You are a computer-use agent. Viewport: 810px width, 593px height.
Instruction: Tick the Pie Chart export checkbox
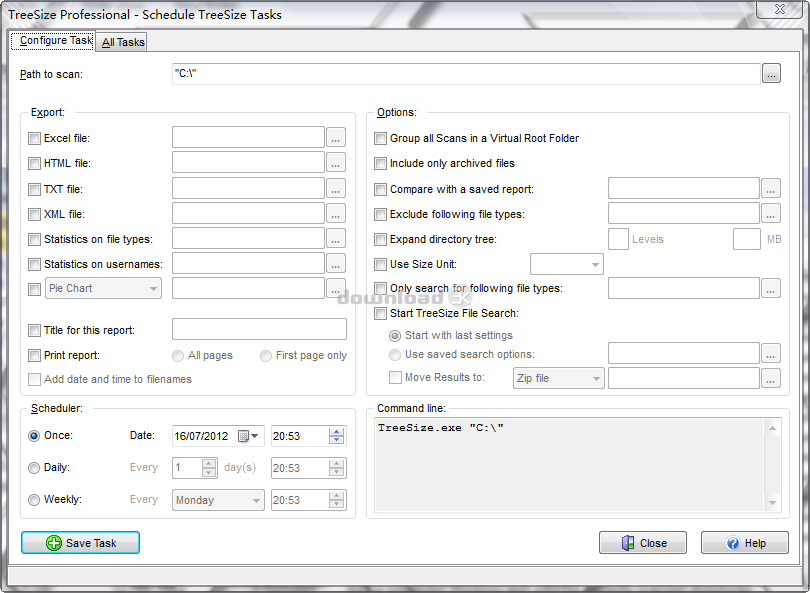pyautogui.click(x=34, y=289)
